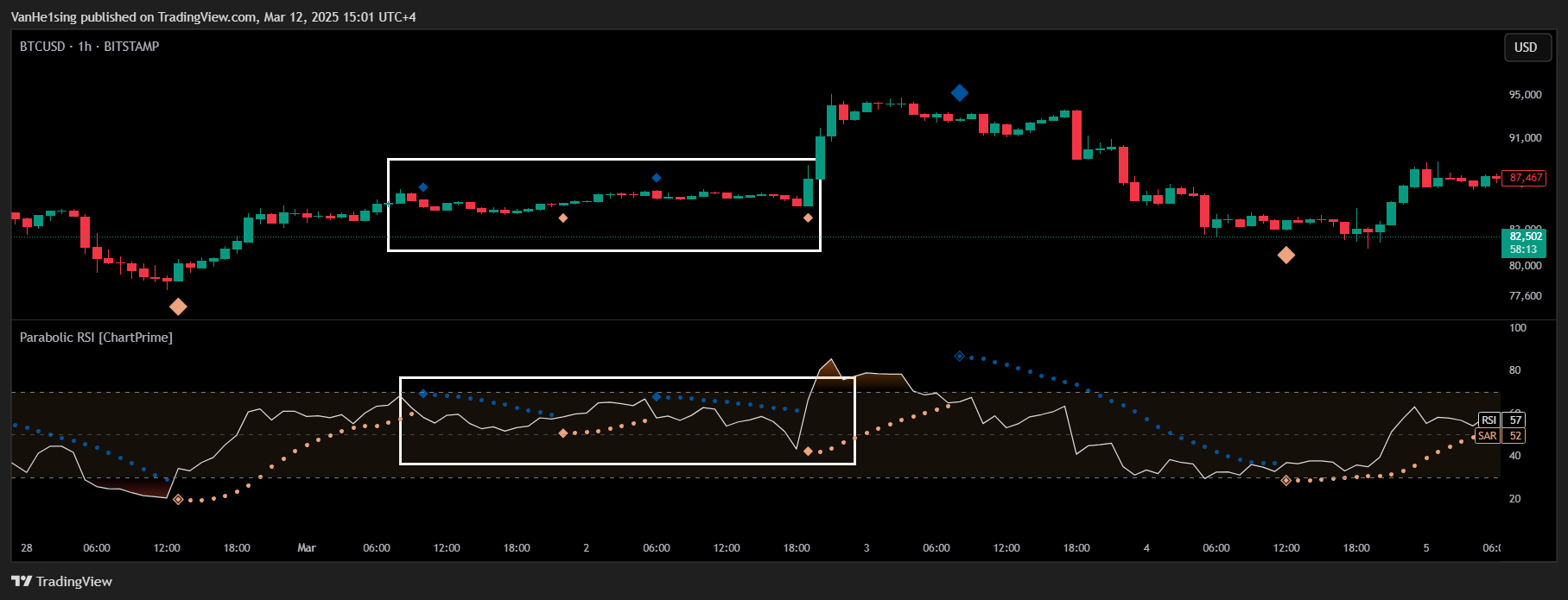Click the Mar date label on time axis
The height and width of the screenshot is (600, 1568).
click(x=307, y=548)
